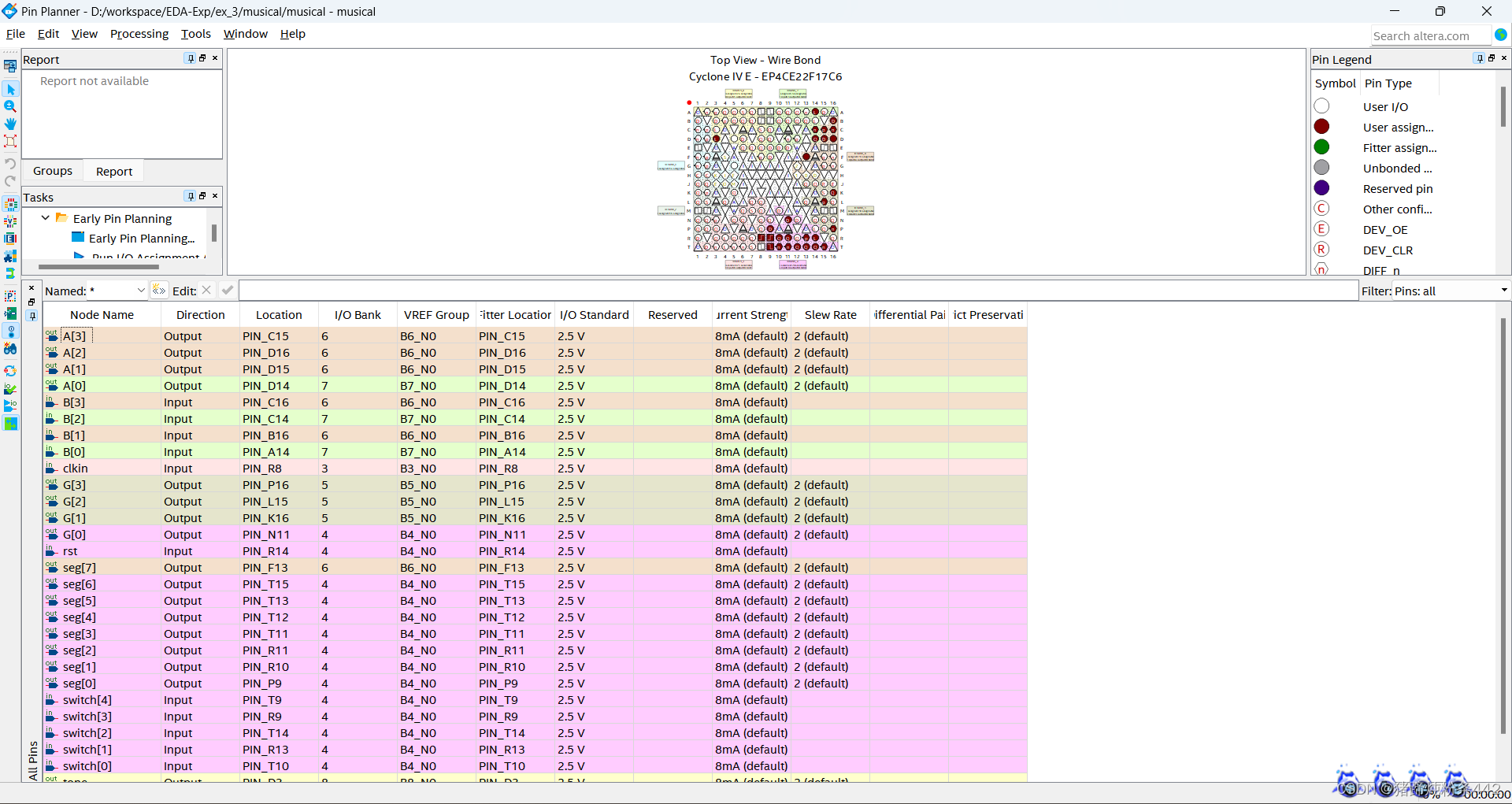Toggle the package top view icon
Image resolution: width=1512 pixels, height=804 pixels.
click(10, 205)
